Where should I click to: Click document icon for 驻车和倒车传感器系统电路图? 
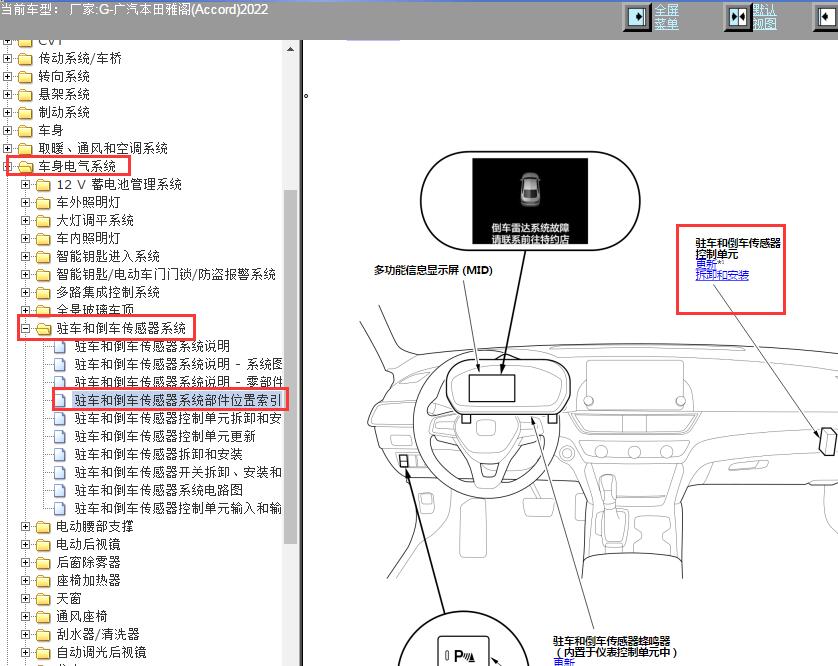[60, 491]
